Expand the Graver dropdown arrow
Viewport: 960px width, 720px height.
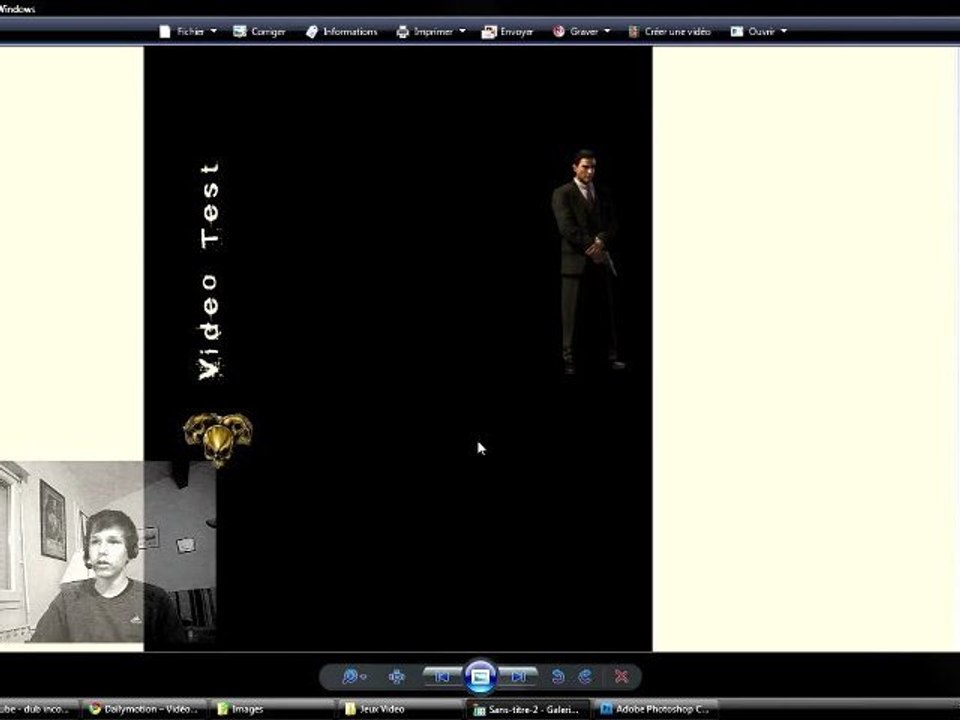607,31
